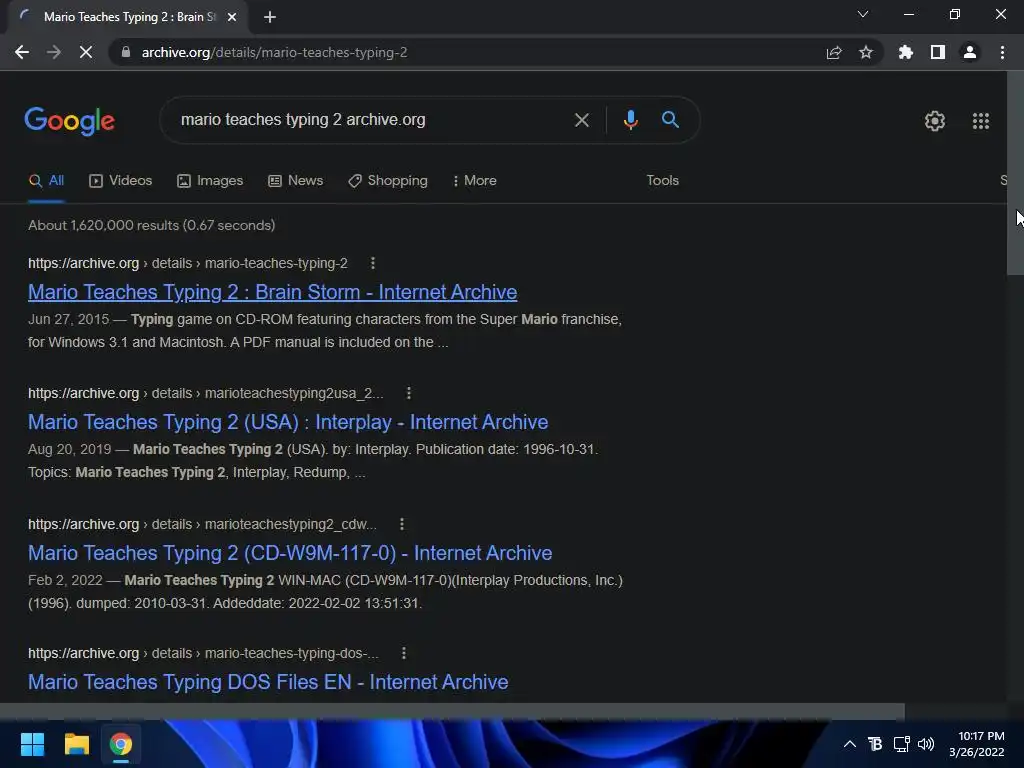
Task: Open tab search dropdown chevron
Action: pyautogui.click(x=863, y=14)
